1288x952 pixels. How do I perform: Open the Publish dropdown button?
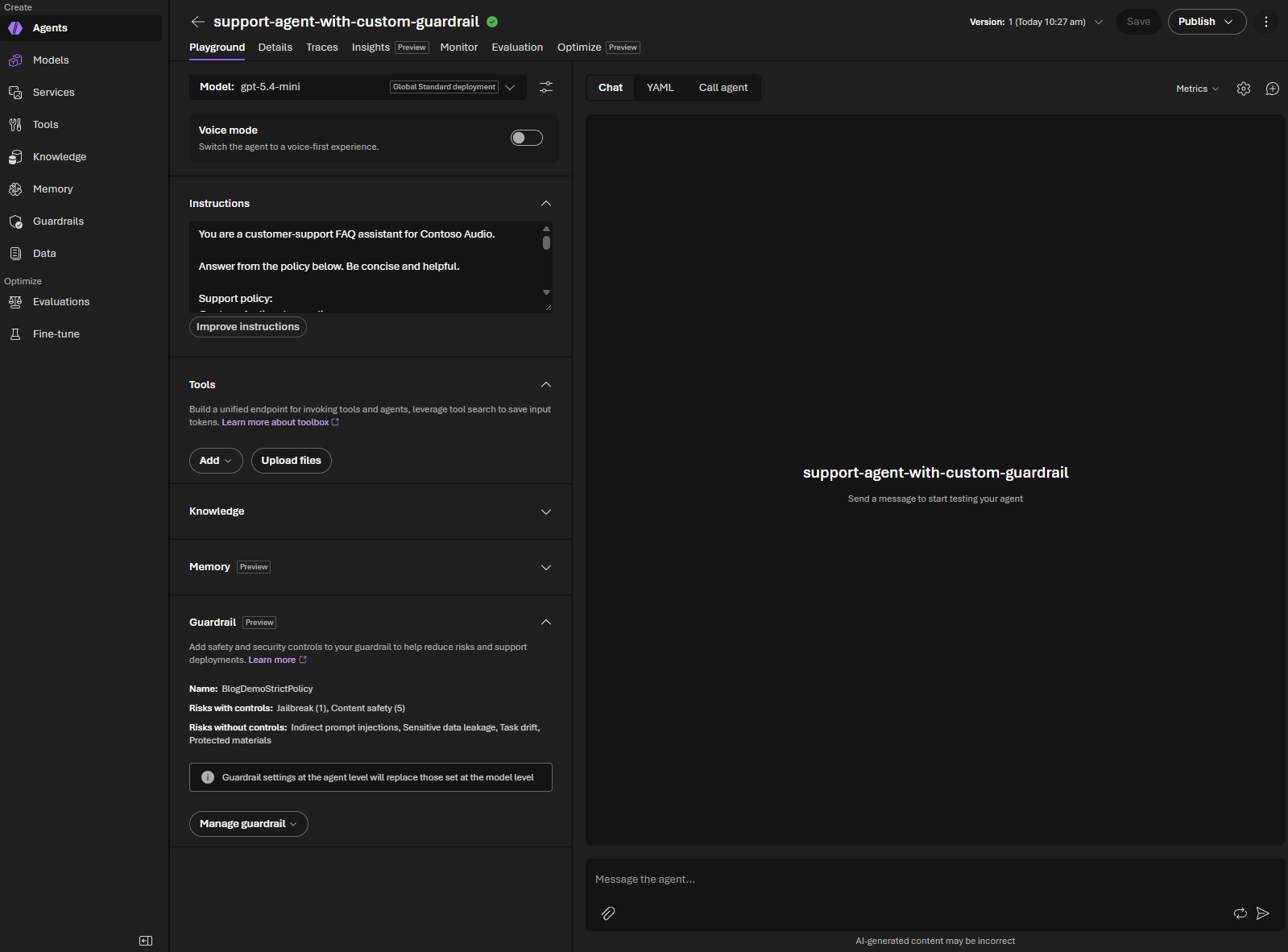[x=1207, y=22]
